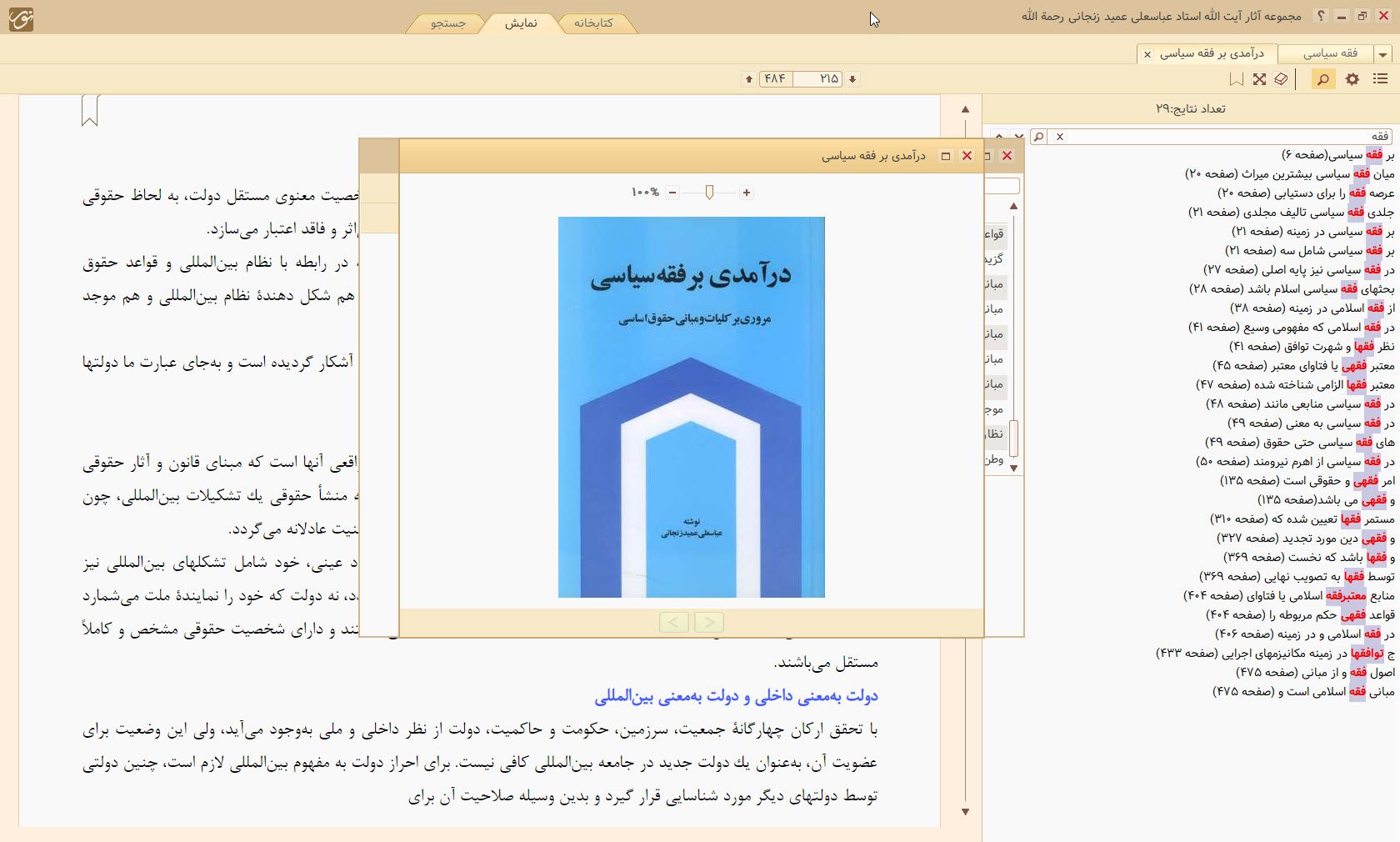1400x842 pixels.
Task: Click the دولت به‌معنی داخلی heading link
Action: pos(736,696)
